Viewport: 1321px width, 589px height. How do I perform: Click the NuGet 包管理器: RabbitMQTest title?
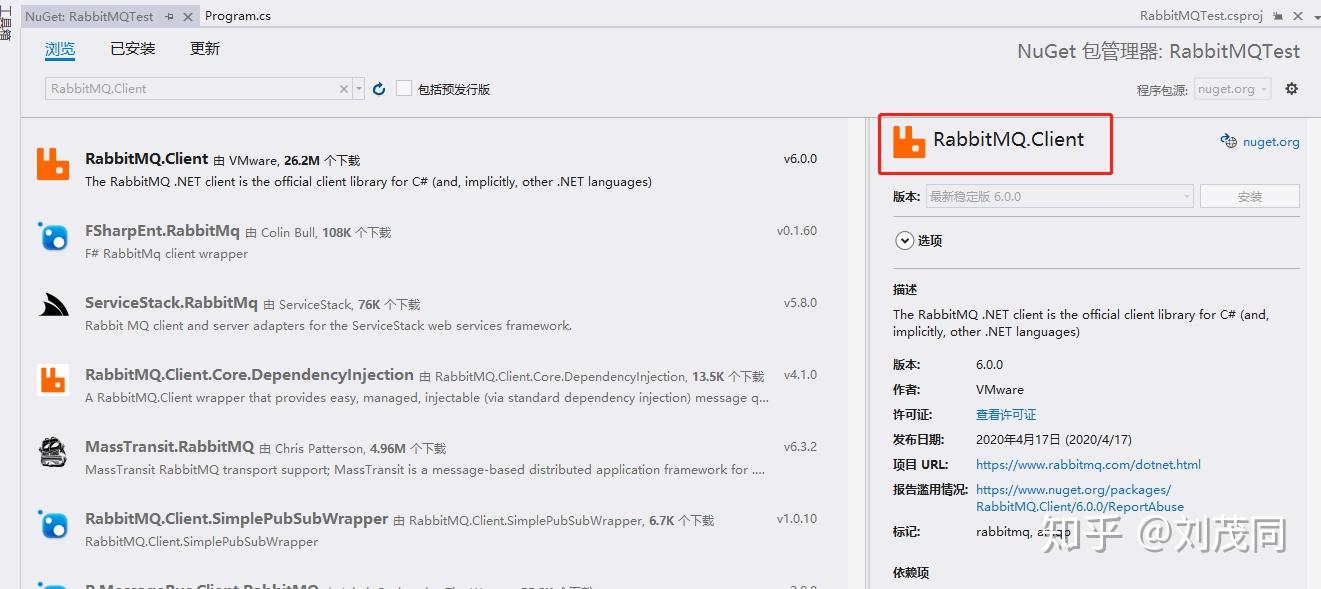[x=1158, y=52]
